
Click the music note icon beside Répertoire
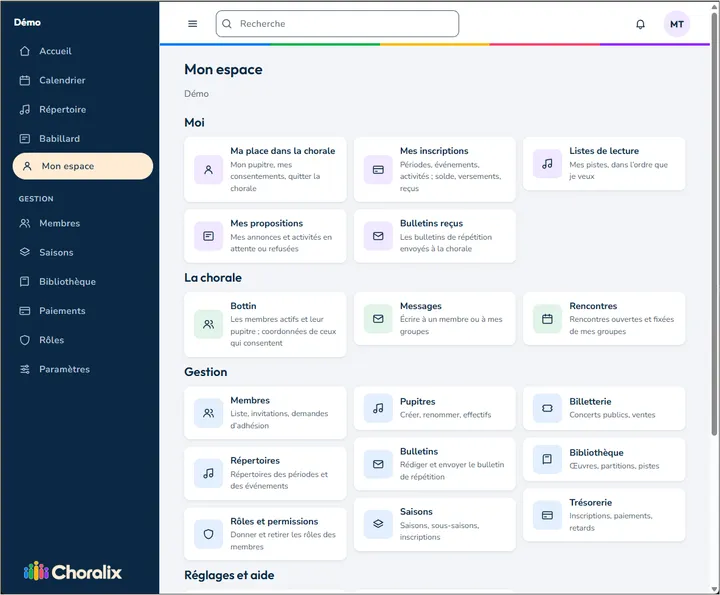25,109
